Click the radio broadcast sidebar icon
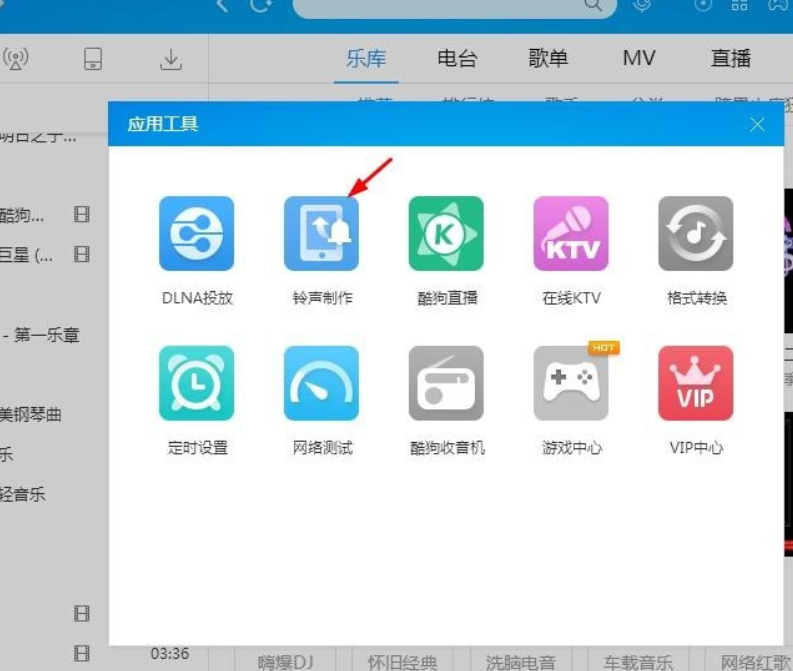This screenshot has width=793, height=671. (16, 59)
